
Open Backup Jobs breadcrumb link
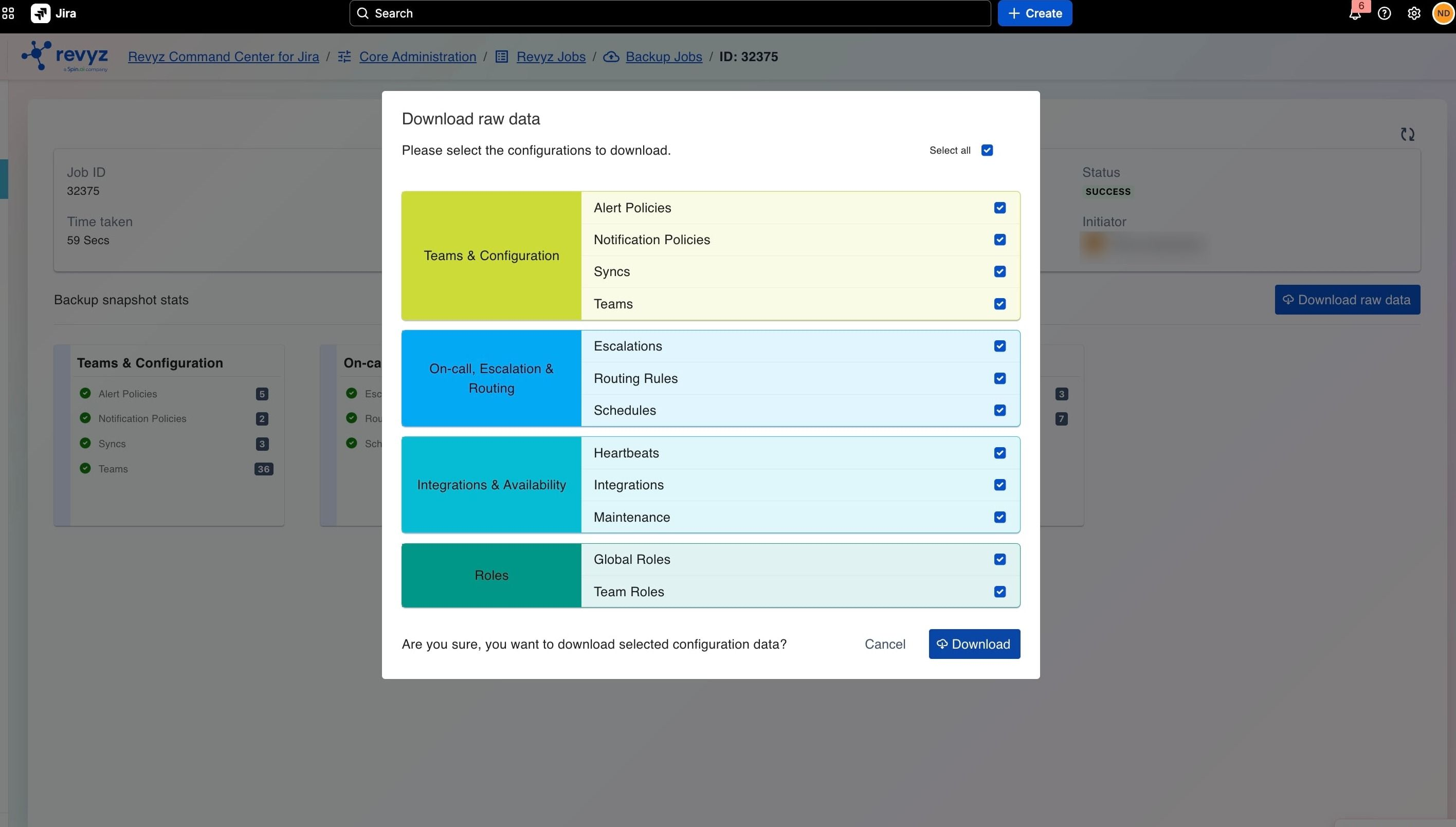coord(664,56)
